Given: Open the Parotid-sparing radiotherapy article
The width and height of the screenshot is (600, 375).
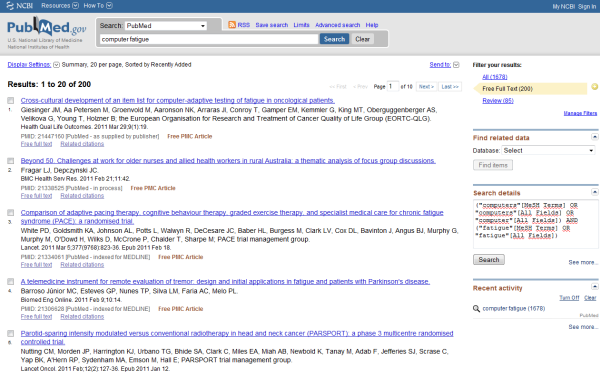Looking at the screenshot, I should click(x=237, y=338).
